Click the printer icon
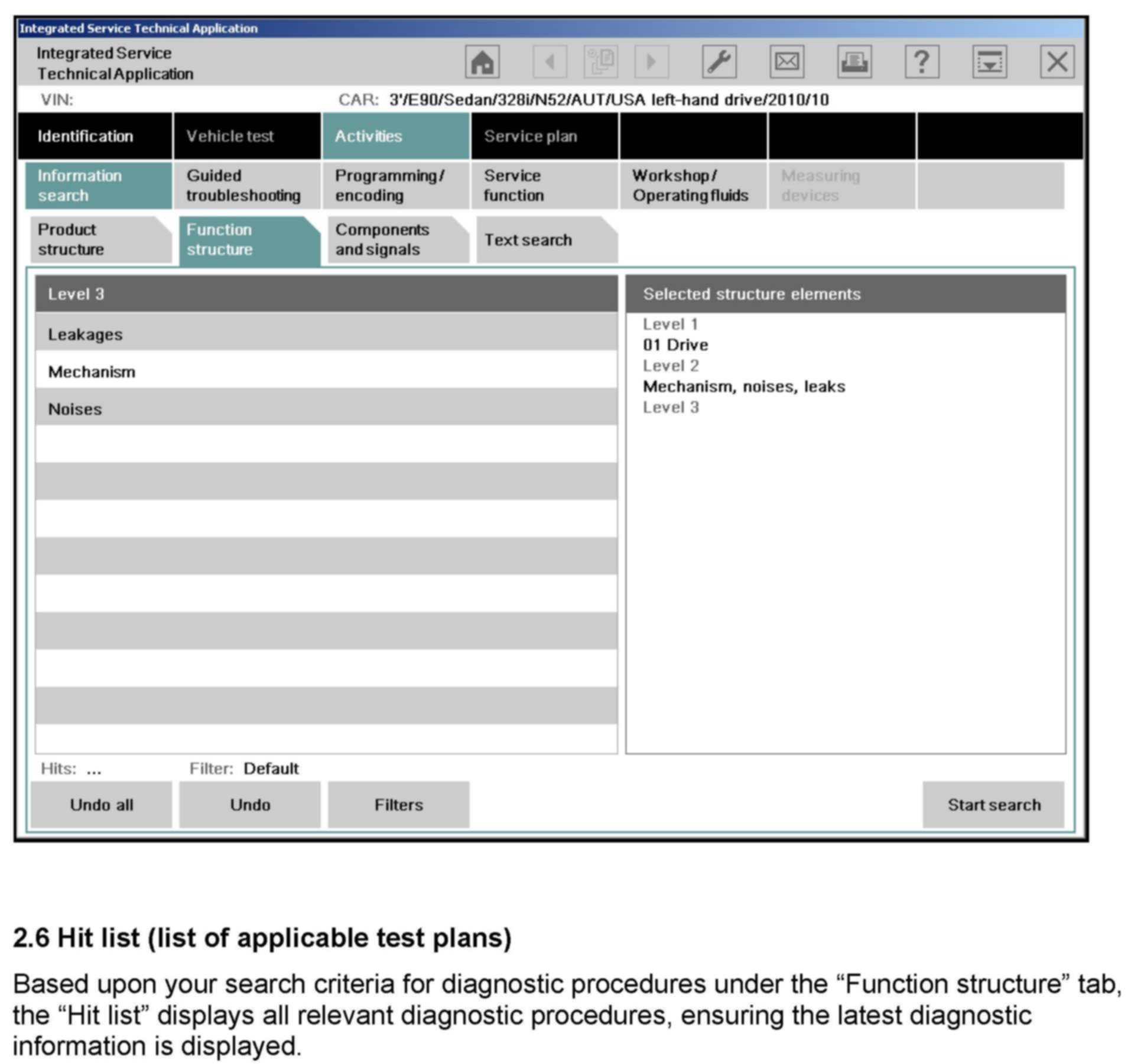The image size is (1147, 1064). coord(854,61)
